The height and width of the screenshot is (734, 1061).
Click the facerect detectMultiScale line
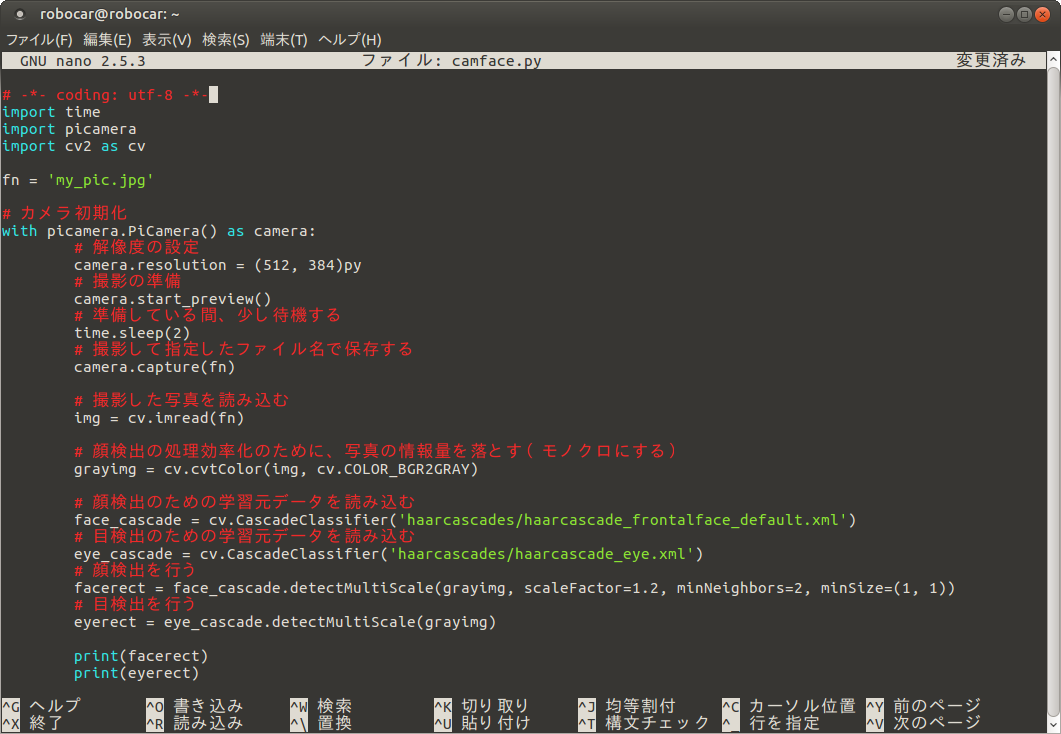(514, 588)
